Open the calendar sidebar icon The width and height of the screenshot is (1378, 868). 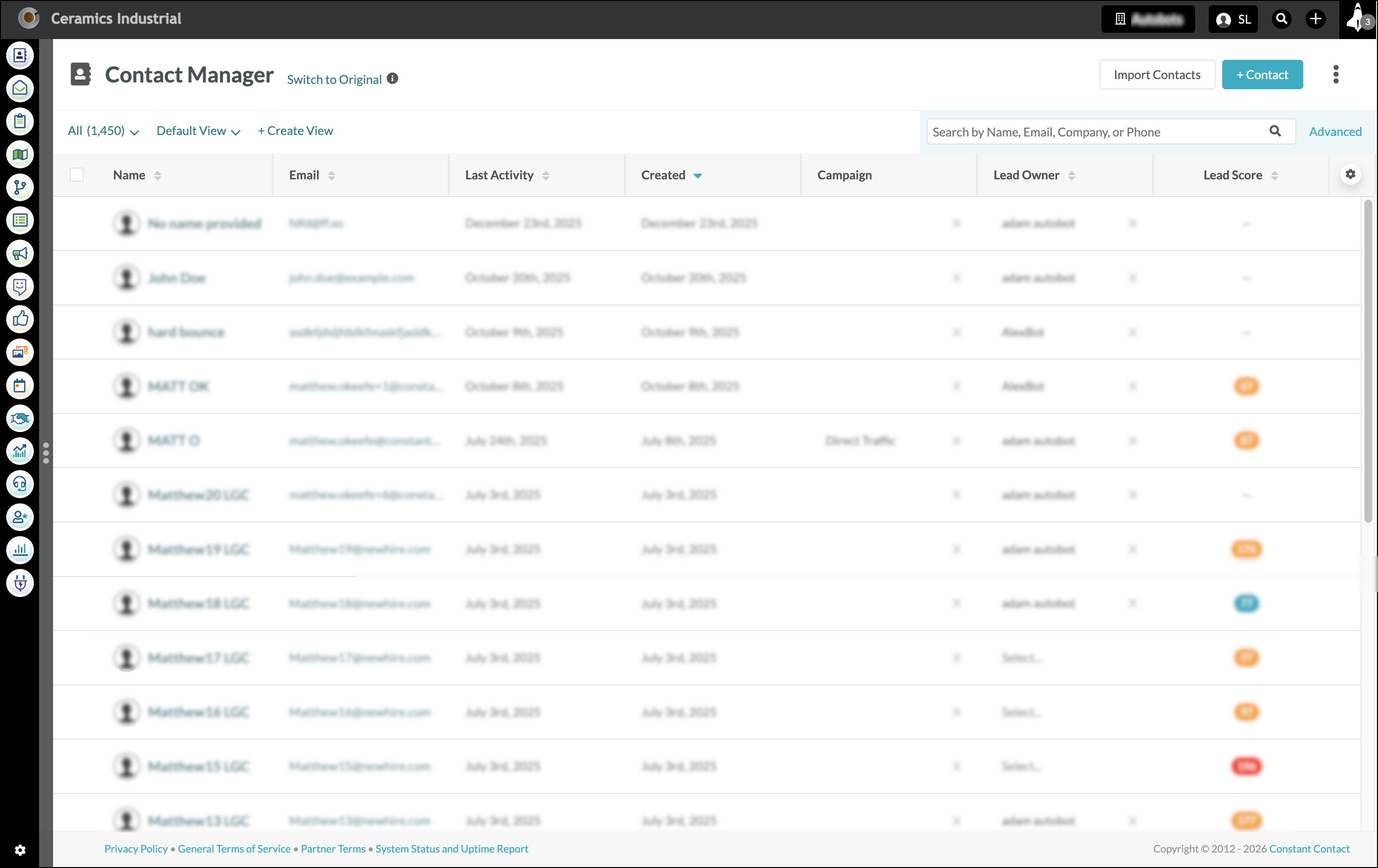pos(20,385)
